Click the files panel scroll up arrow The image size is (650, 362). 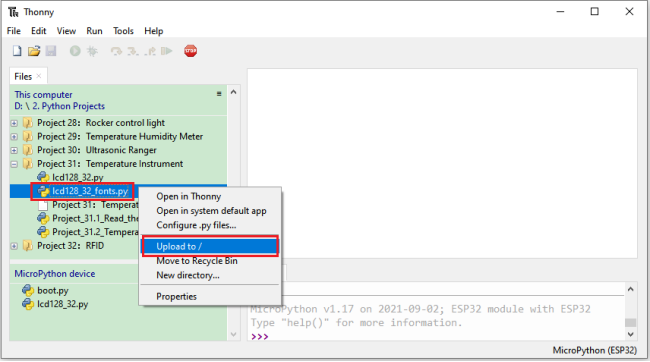pos(233,92)
